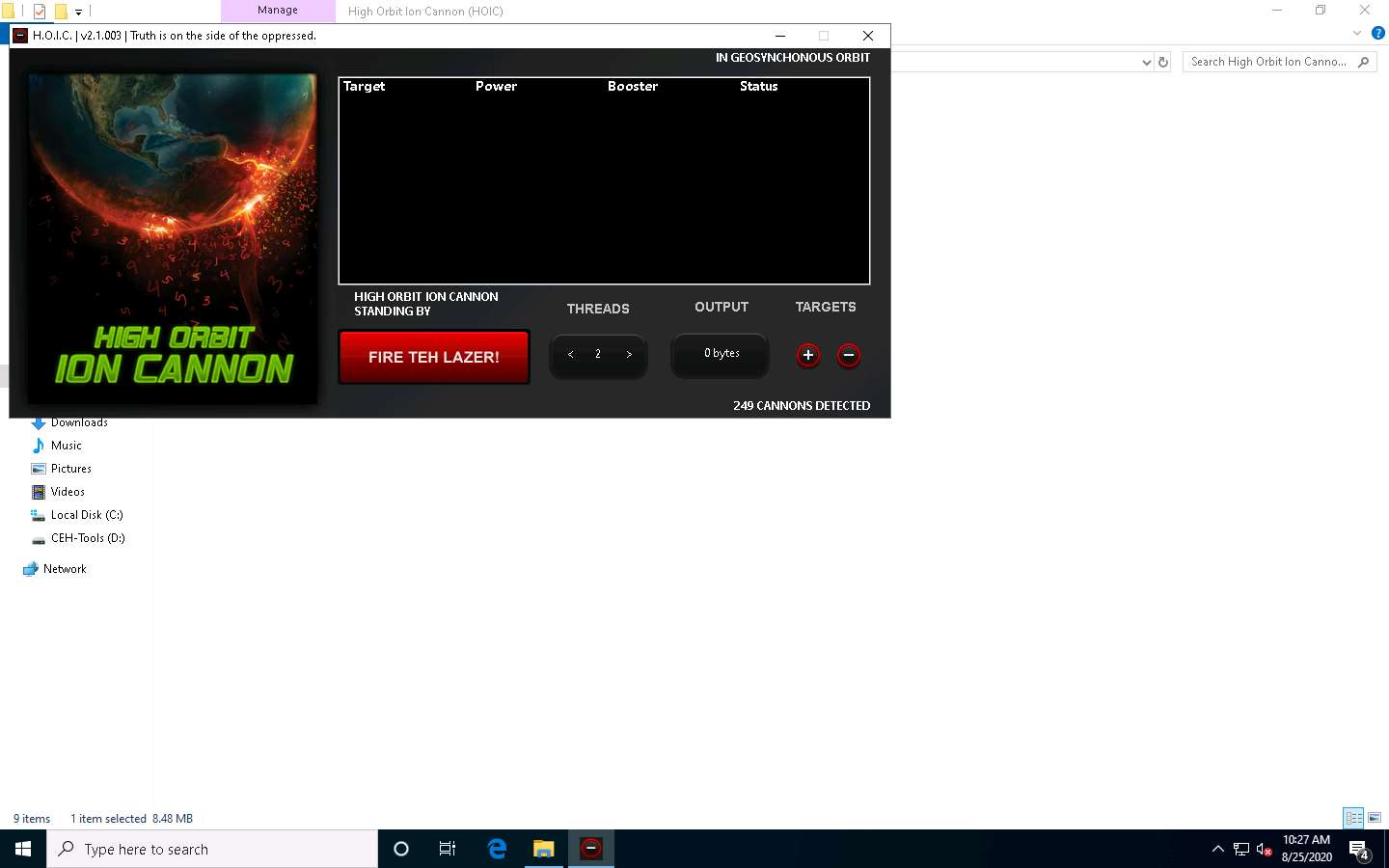Switch Explorer to details view
Image resolution: width=1389 pixels, height=868 pixels.
(1353, 818)
